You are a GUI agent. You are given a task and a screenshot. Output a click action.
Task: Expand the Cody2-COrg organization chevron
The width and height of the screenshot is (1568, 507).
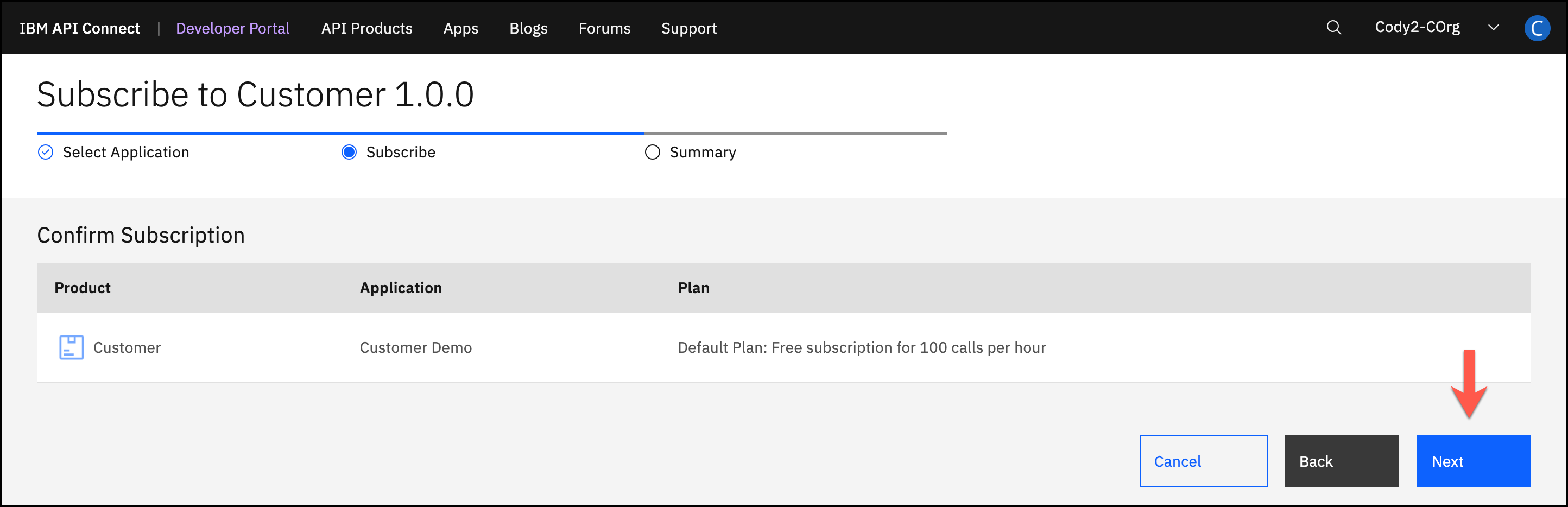click(x=1493, y=28)
